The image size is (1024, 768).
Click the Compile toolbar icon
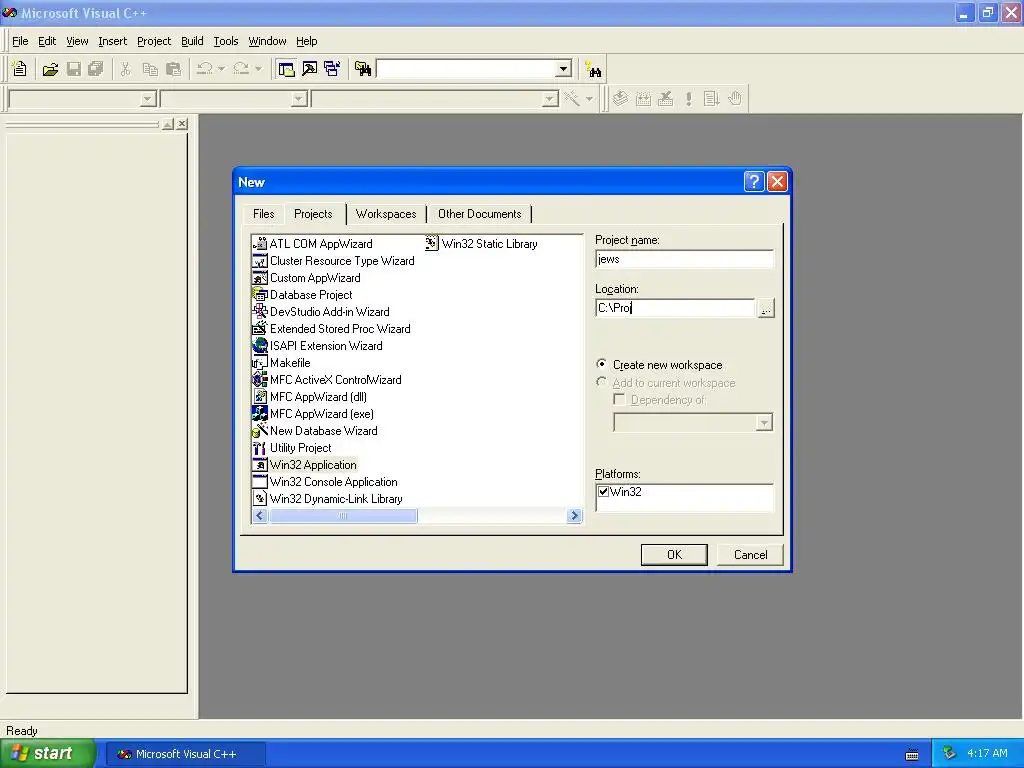click(x=620, y=99)
